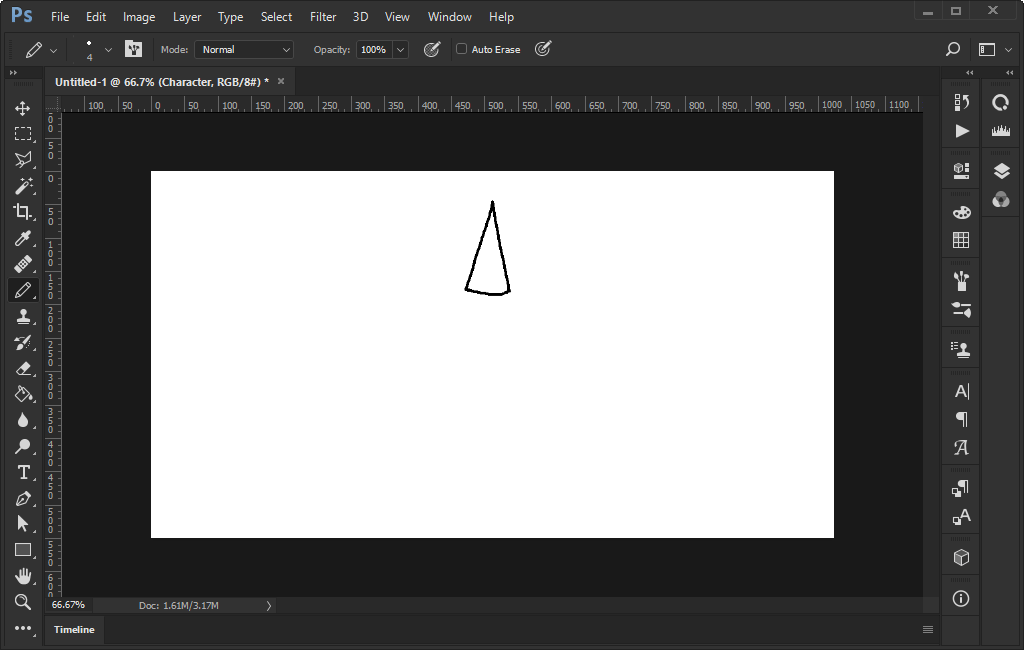Expand the Opacity slider dropdown arrow
Viewport: 1024px width, 650px height.
[x=401, y=49]
